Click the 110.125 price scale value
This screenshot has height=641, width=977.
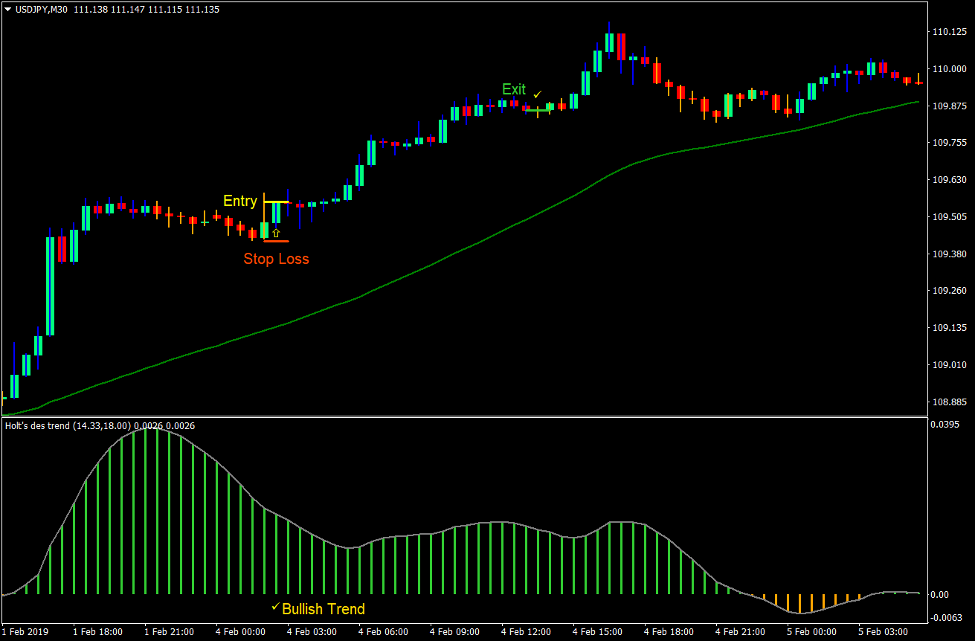click(949, 31)
